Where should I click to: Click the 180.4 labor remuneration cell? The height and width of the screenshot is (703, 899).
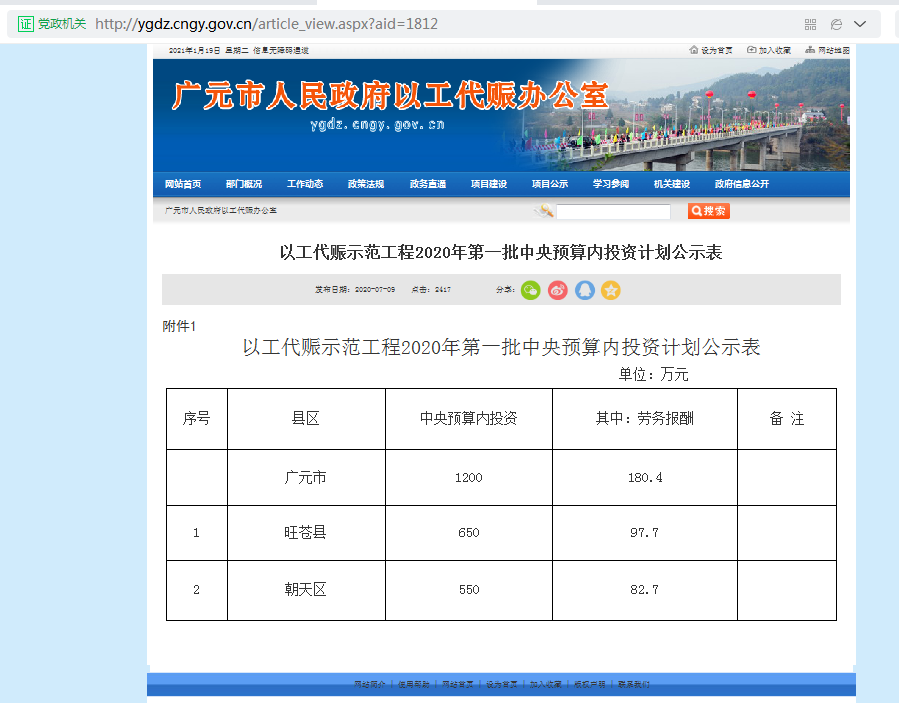pos(645,478)
